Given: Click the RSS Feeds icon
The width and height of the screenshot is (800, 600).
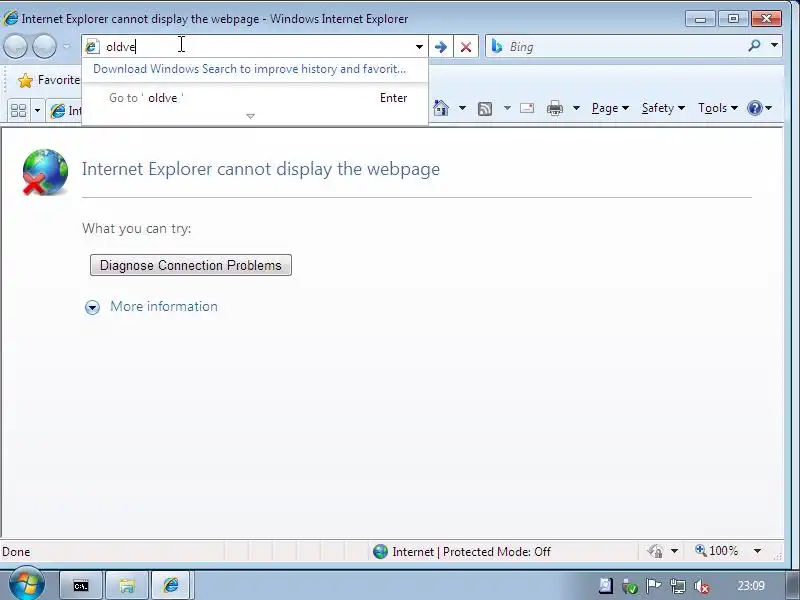Looking at the screenshot, I should (485, 109).
